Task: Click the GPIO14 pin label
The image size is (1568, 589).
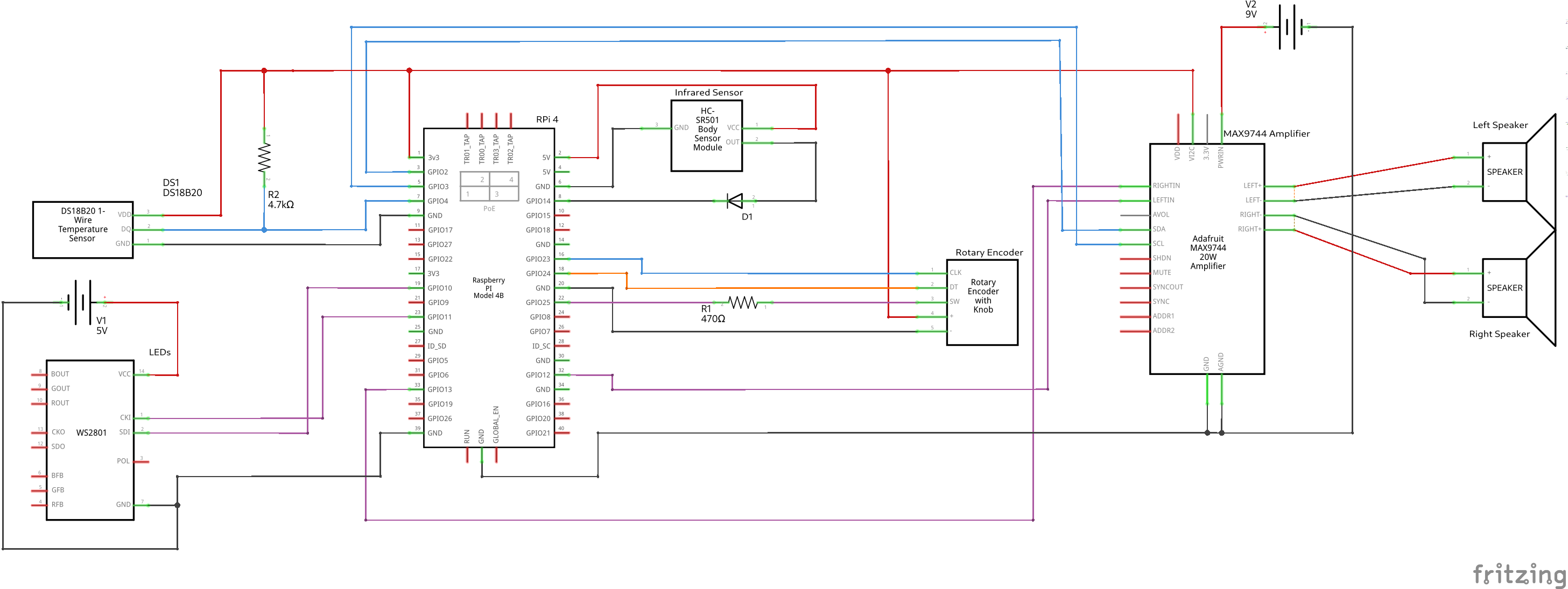Action: click(538, 201)
